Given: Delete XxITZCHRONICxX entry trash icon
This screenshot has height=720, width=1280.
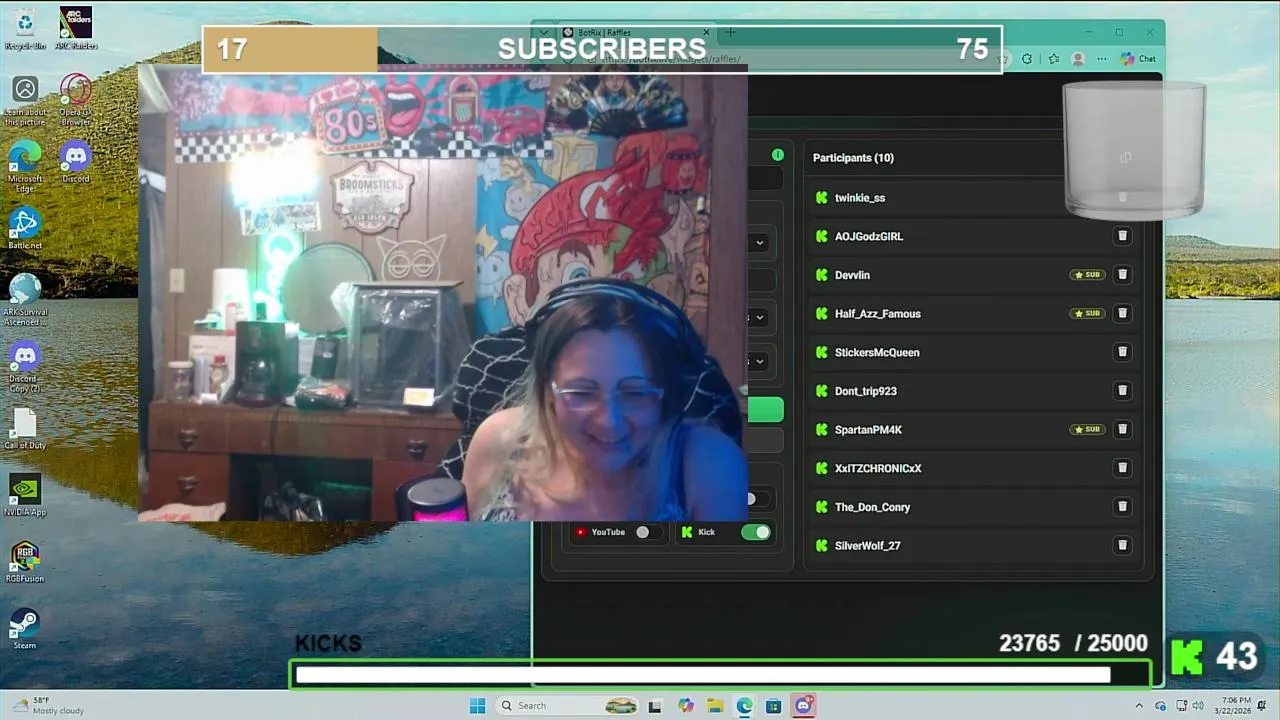Looking at the screenshot, I should (1122, 468).
